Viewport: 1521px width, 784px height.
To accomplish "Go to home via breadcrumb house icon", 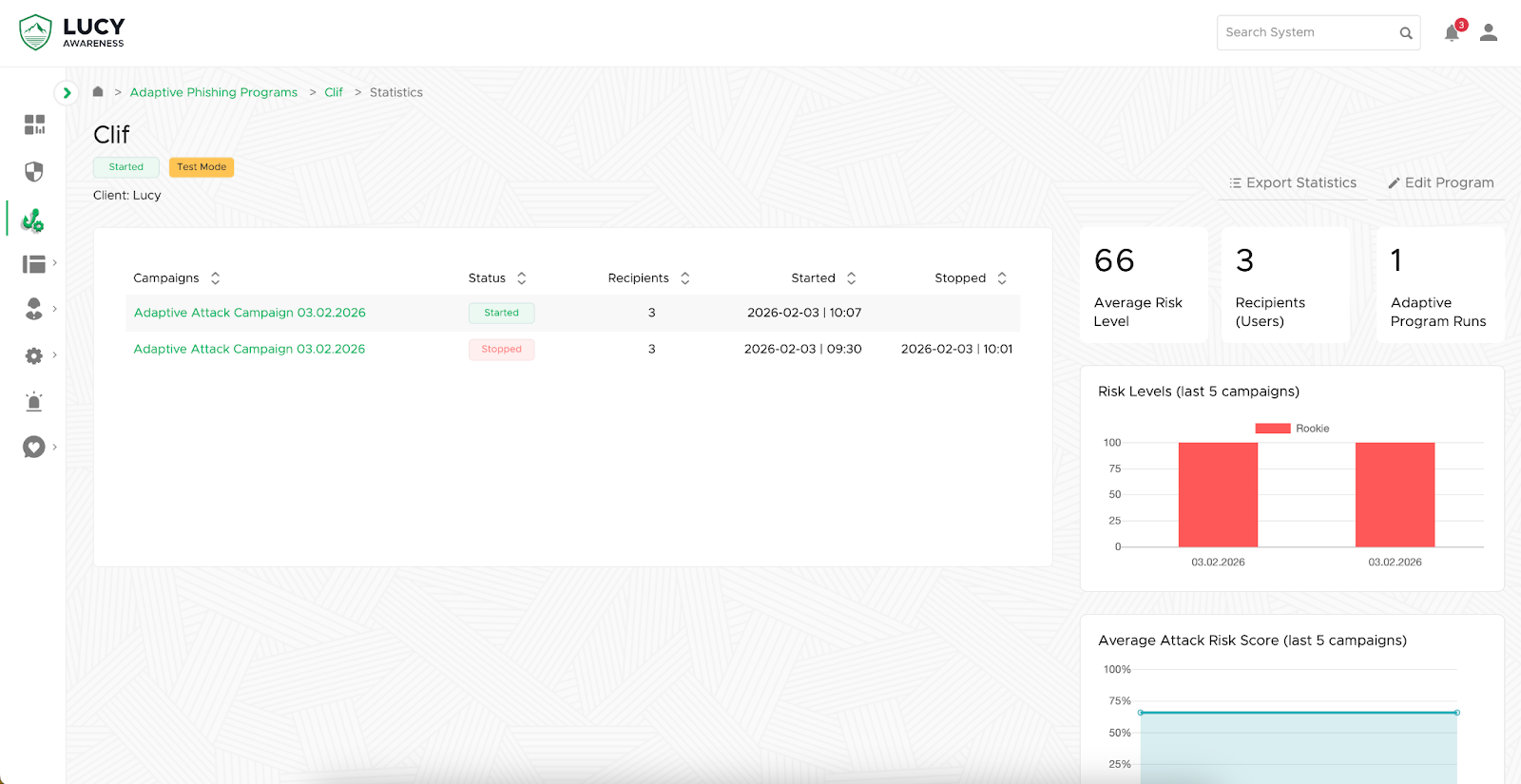I will click(x=98, y=92).
